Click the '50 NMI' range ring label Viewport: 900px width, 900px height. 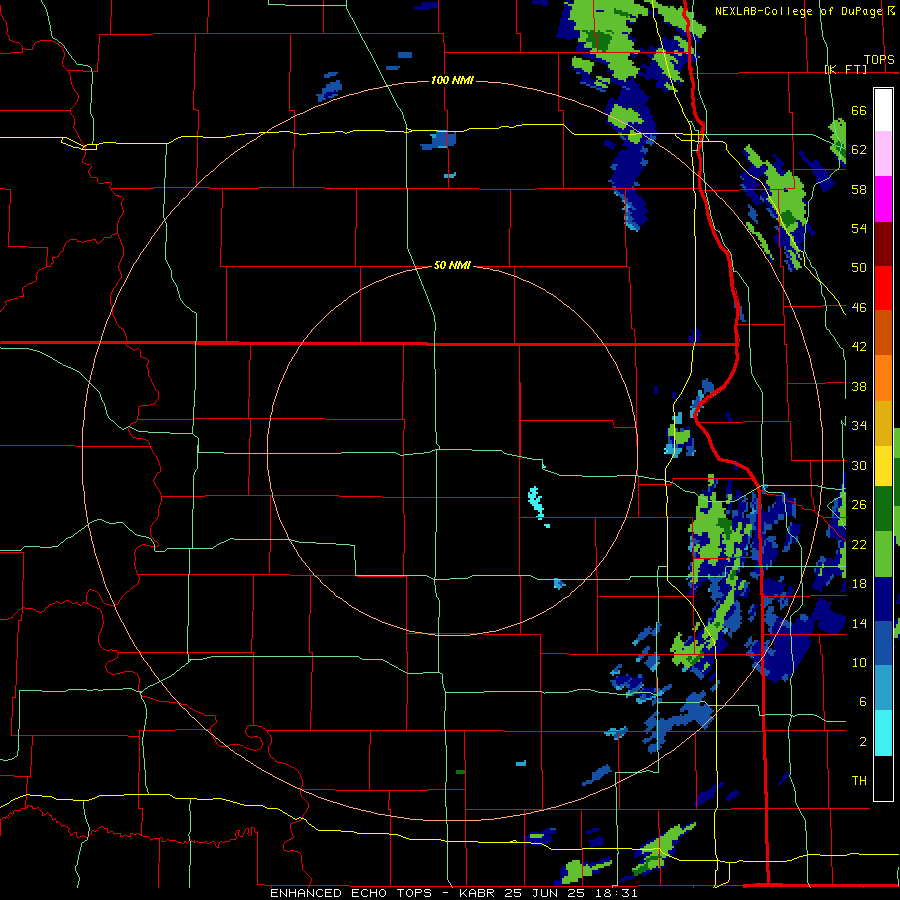click(452, 265)
